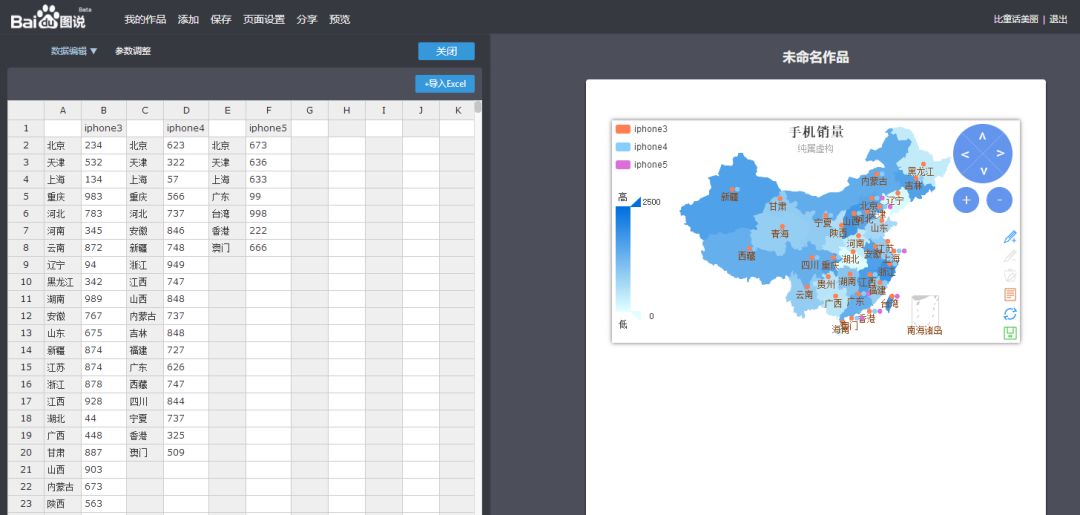Image resolution: width=1080 pixels, height=515 pixels.
Task: Click the 退出 logout link
Action: point(1058,19)
